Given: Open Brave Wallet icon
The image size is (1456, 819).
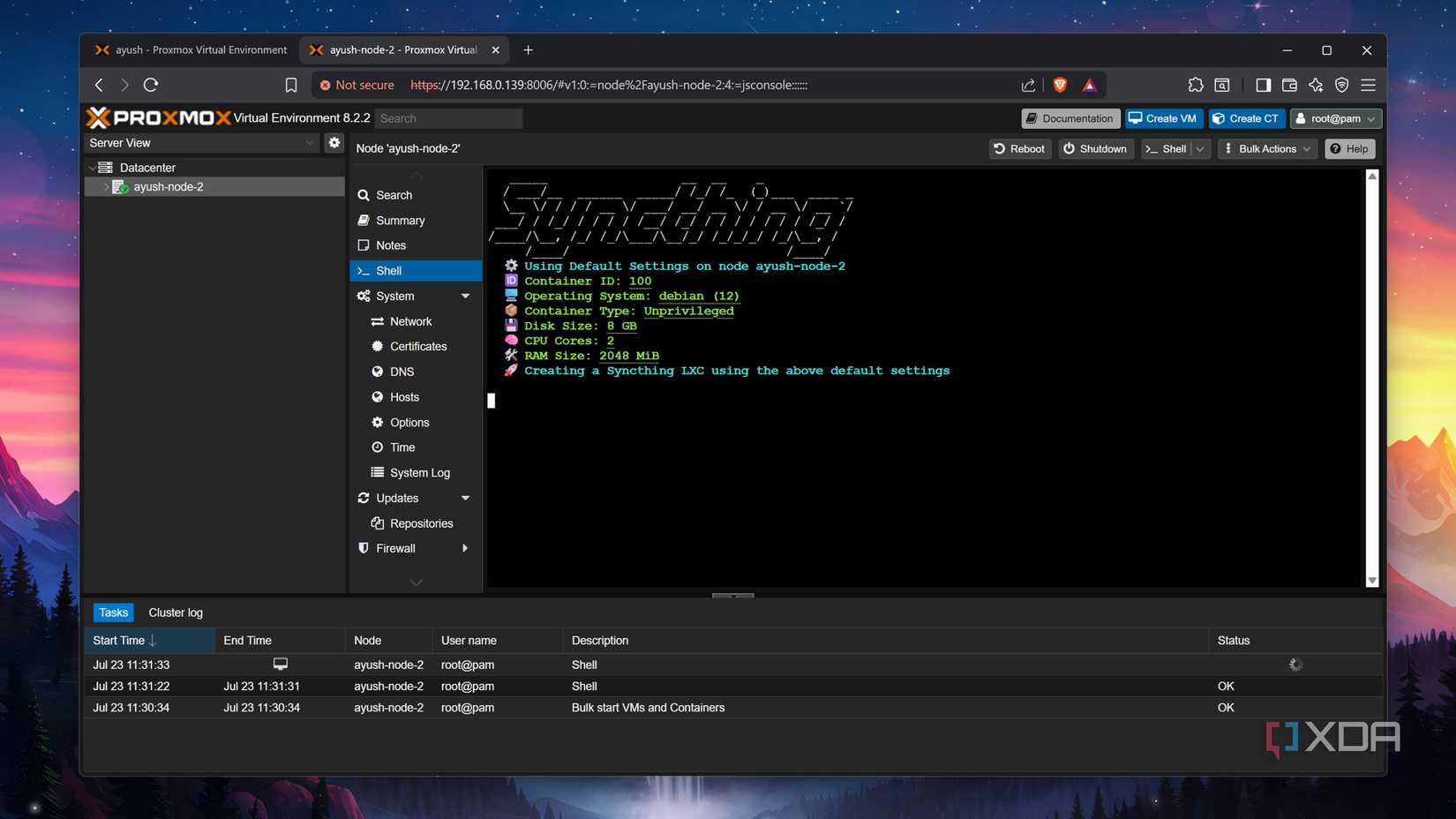Looking at the screenshot, I should [1289, 85].
